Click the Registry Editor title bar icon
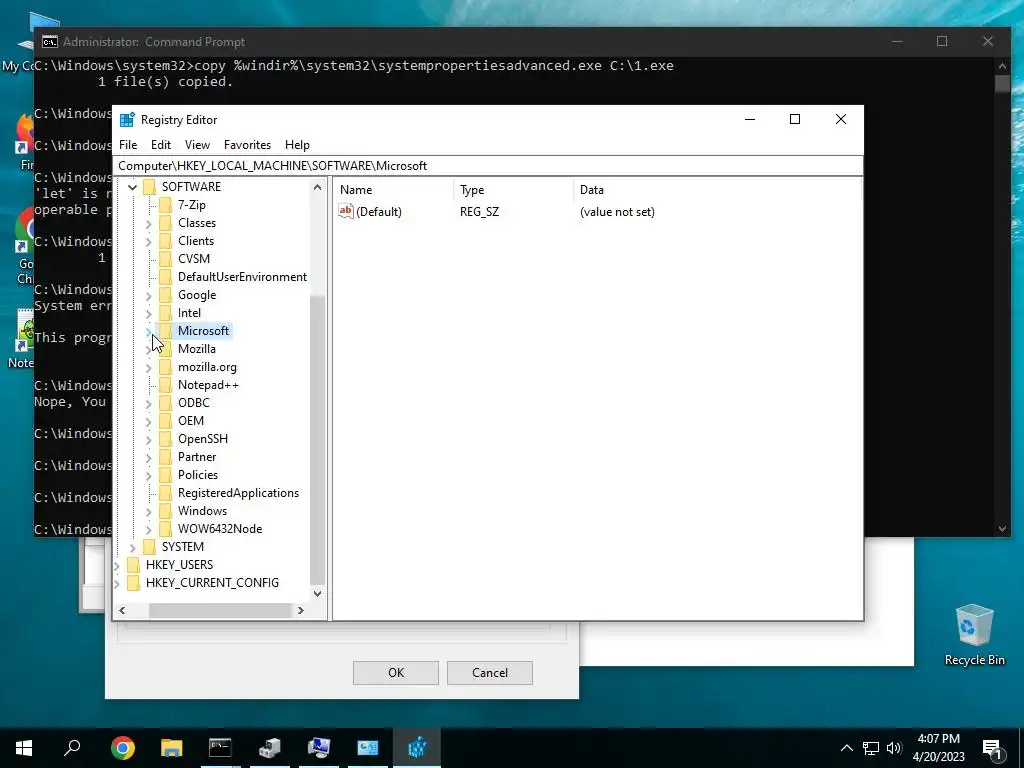This screenshot has width=1024, height=768. click(127, 120)
